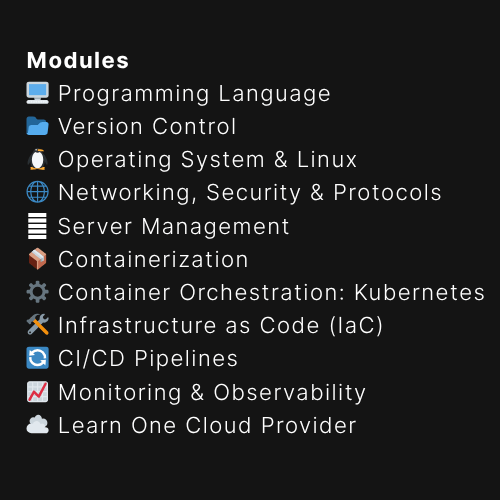Click the cloud icon beside Cloud Provider
Viewport: 500px width, 500px height.
pos(38,425)
